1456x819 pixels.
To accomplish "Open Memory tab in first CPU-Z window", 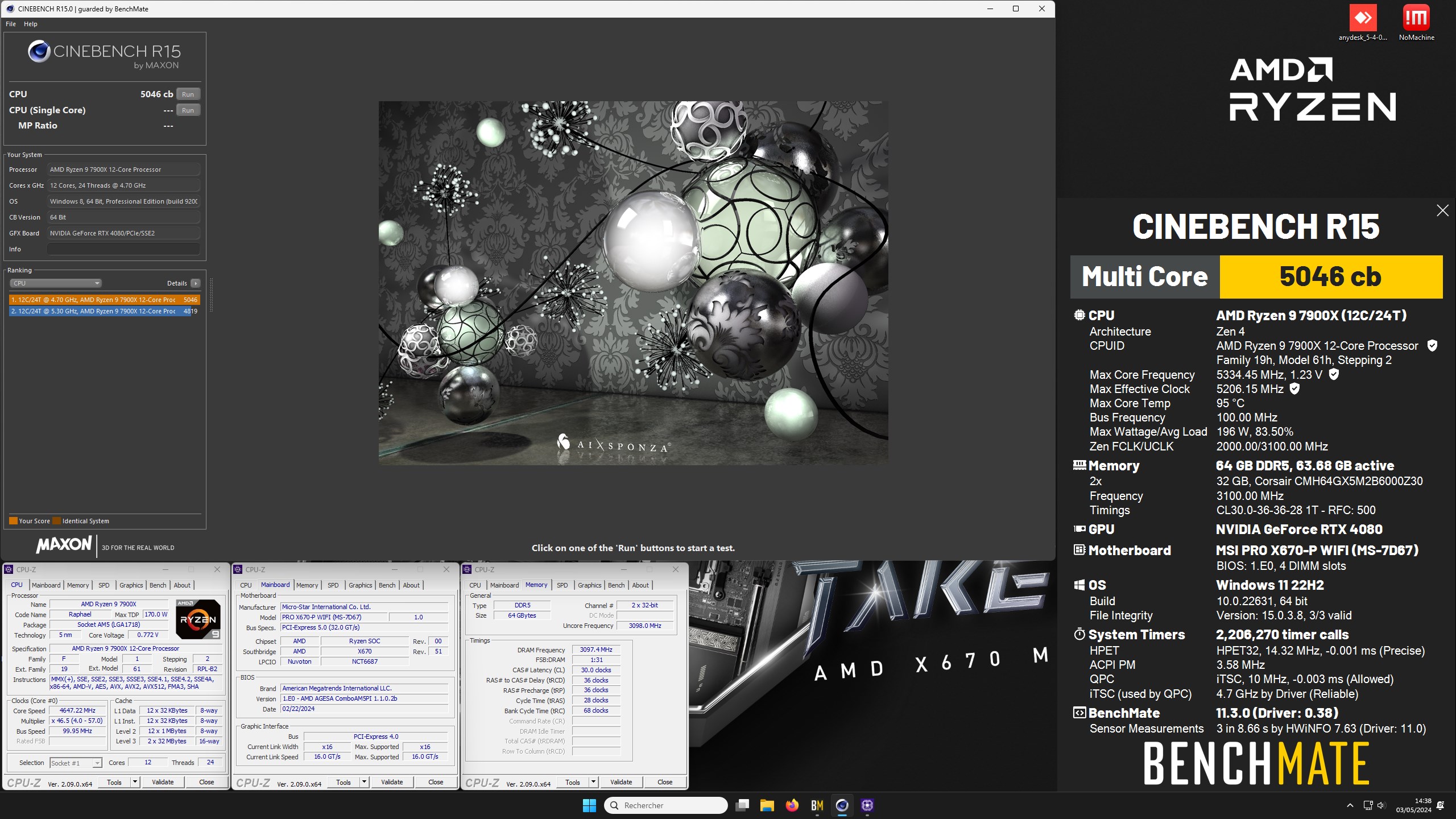I will click(x=78, y=585).
